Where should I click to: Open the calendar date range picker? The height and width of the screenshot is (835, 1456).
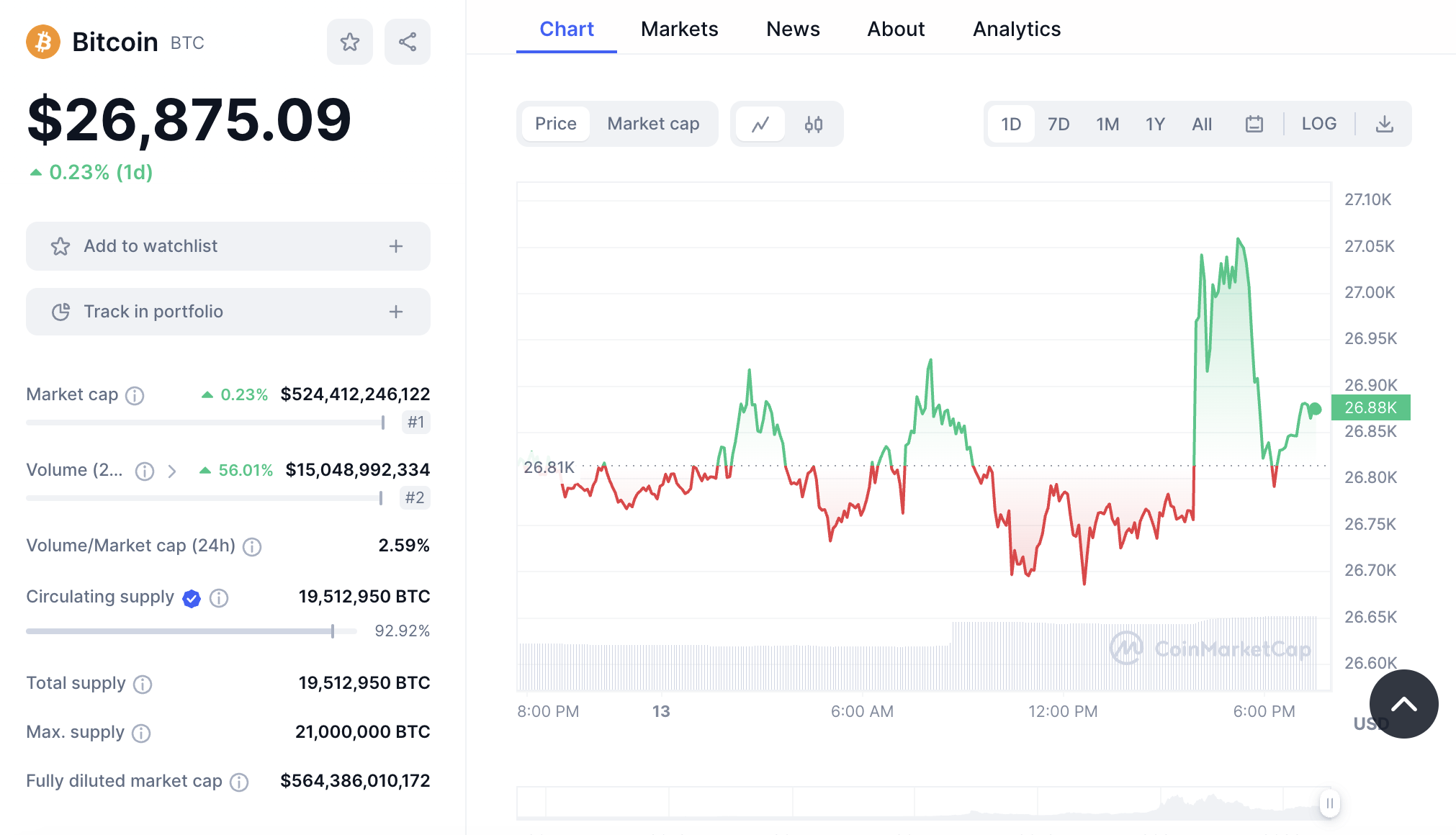click(x=1254, y=125)
